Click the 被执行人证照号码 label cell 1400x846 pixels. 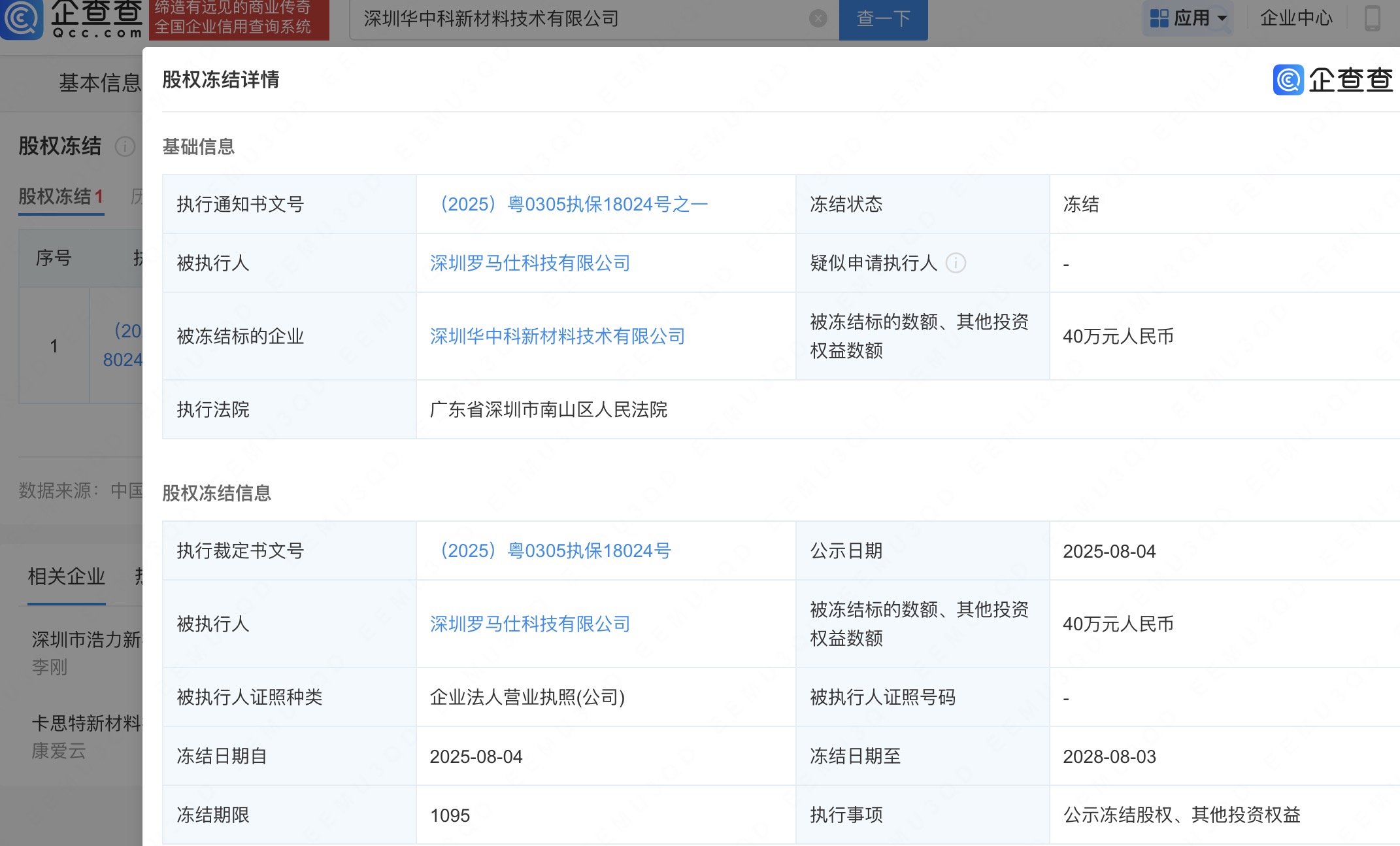922,697
